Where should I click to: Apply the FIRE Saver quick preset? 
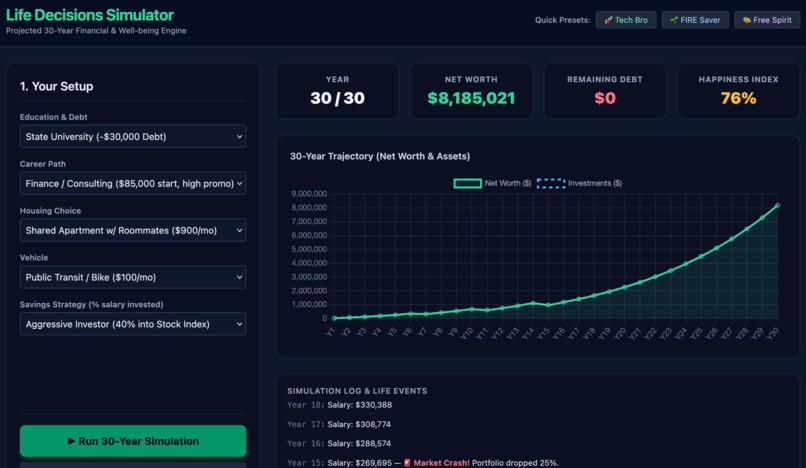[x=695, y=20]
